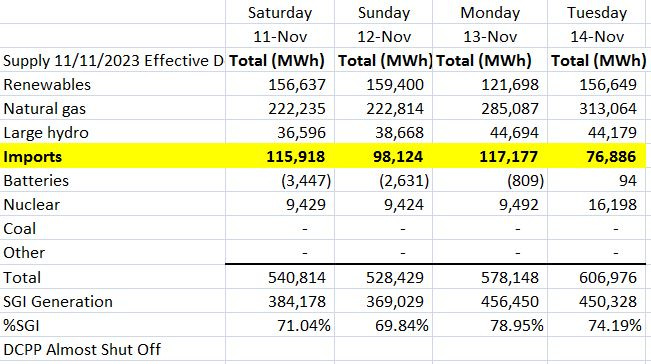Select the DCPP Almost Shut Off cell
Image resolution: width=651 pixels, height=364 pixels.
113,349
